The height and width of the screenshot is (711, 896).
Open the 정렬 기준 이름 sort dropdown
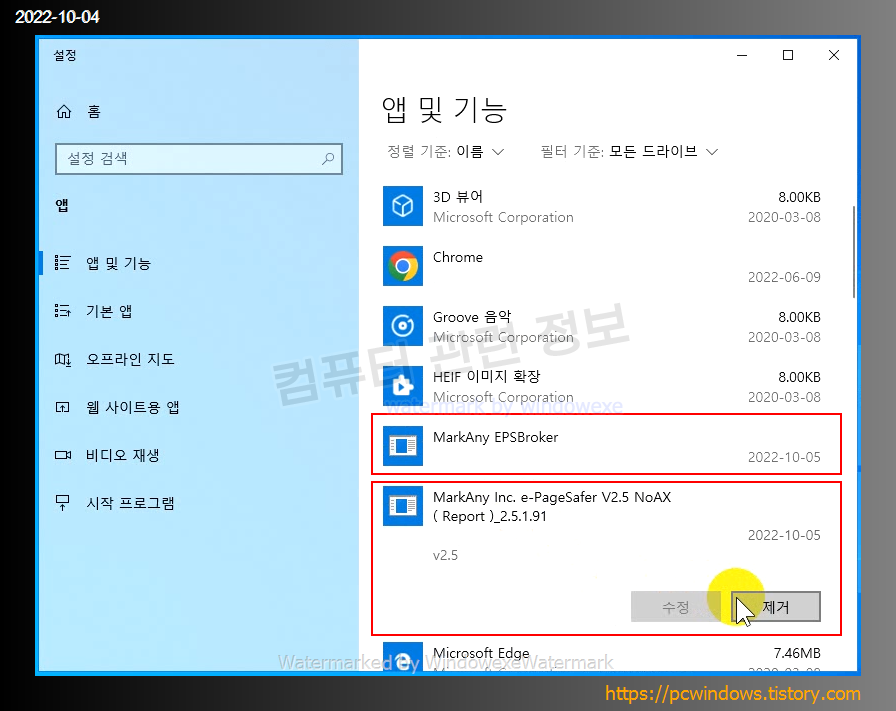446,151
